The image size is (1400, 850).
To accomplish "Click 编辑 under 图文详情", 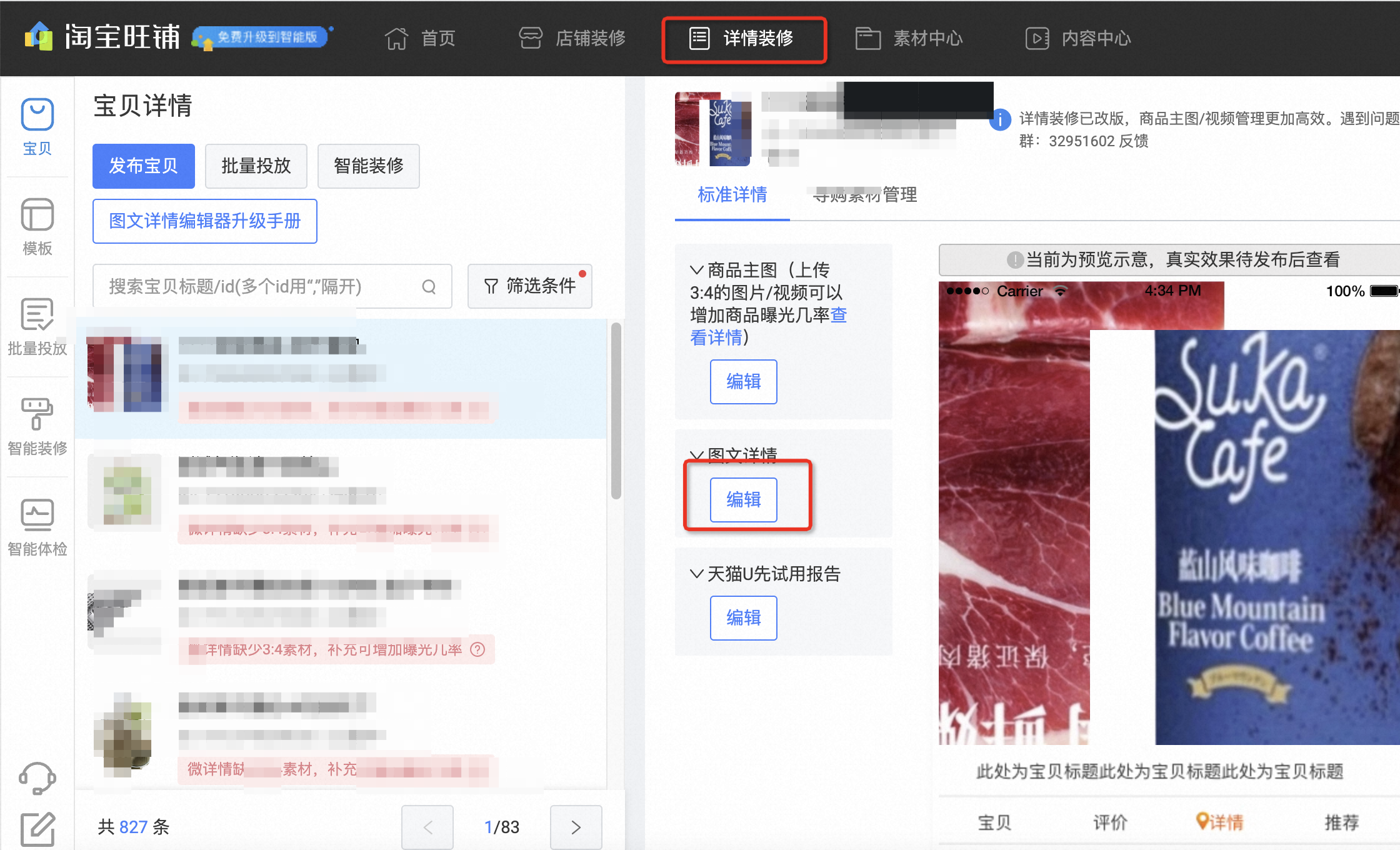I will 744,500.
